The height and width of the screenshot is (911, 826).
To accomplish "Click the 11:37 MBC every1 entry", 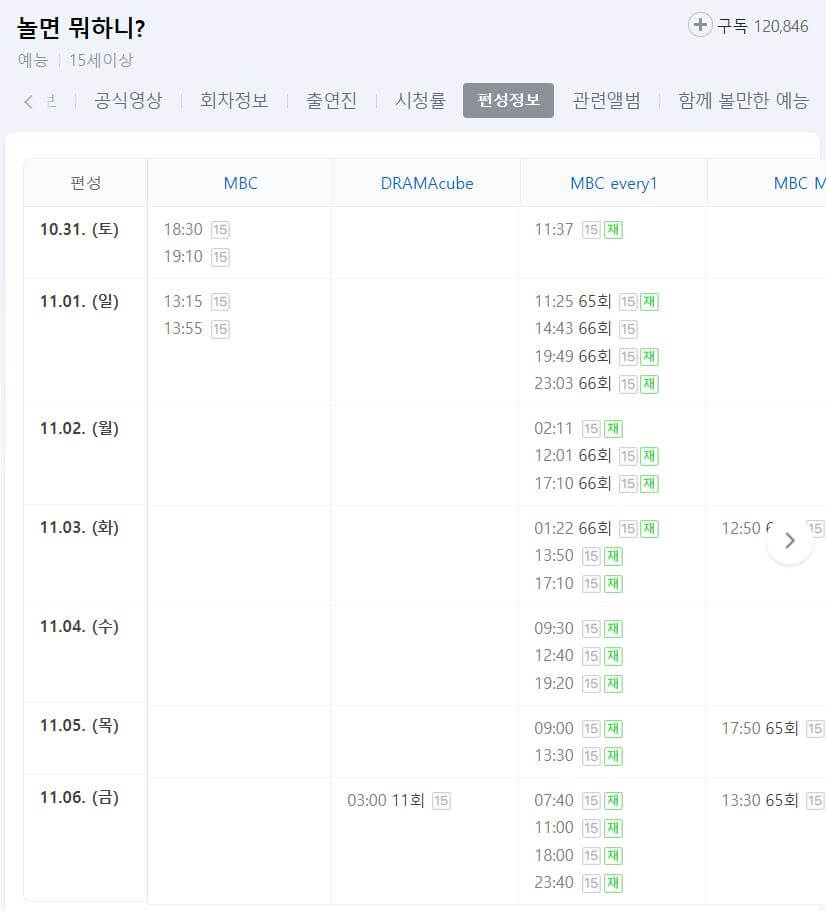I will 579,229.
